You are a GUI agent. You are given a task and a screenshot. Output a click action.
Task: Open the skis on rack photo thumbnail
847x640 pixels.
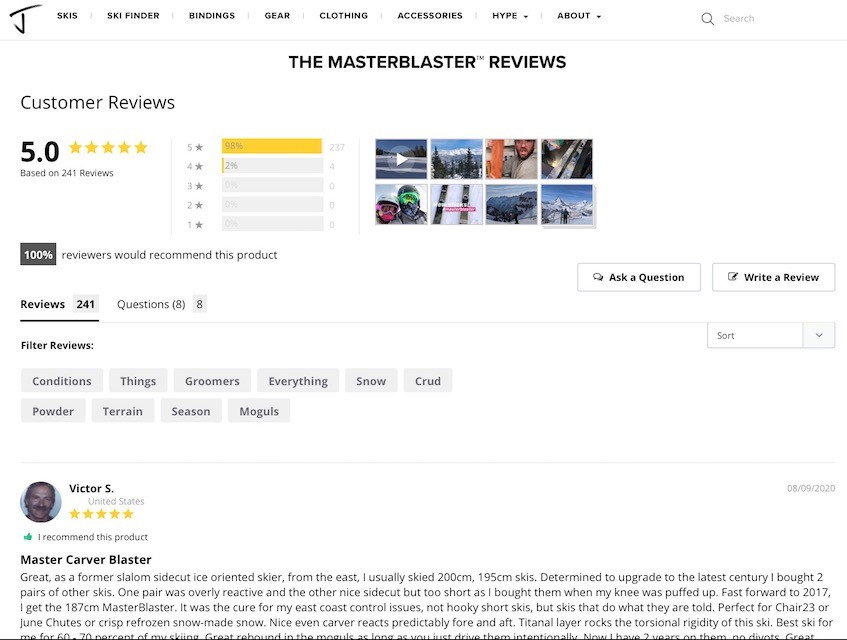(567, 159)
